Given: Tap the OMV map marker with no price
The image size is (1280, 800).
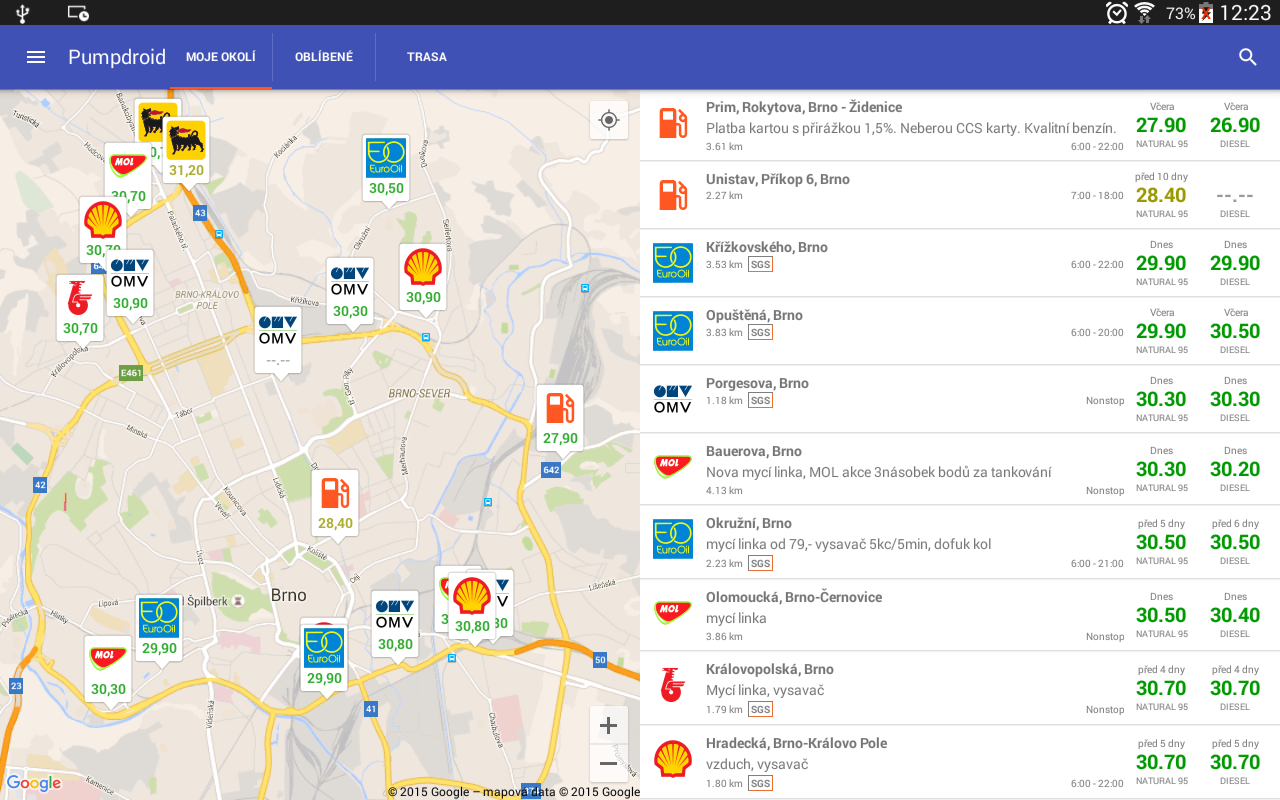Looking at the screenshot, I should 277,341.
